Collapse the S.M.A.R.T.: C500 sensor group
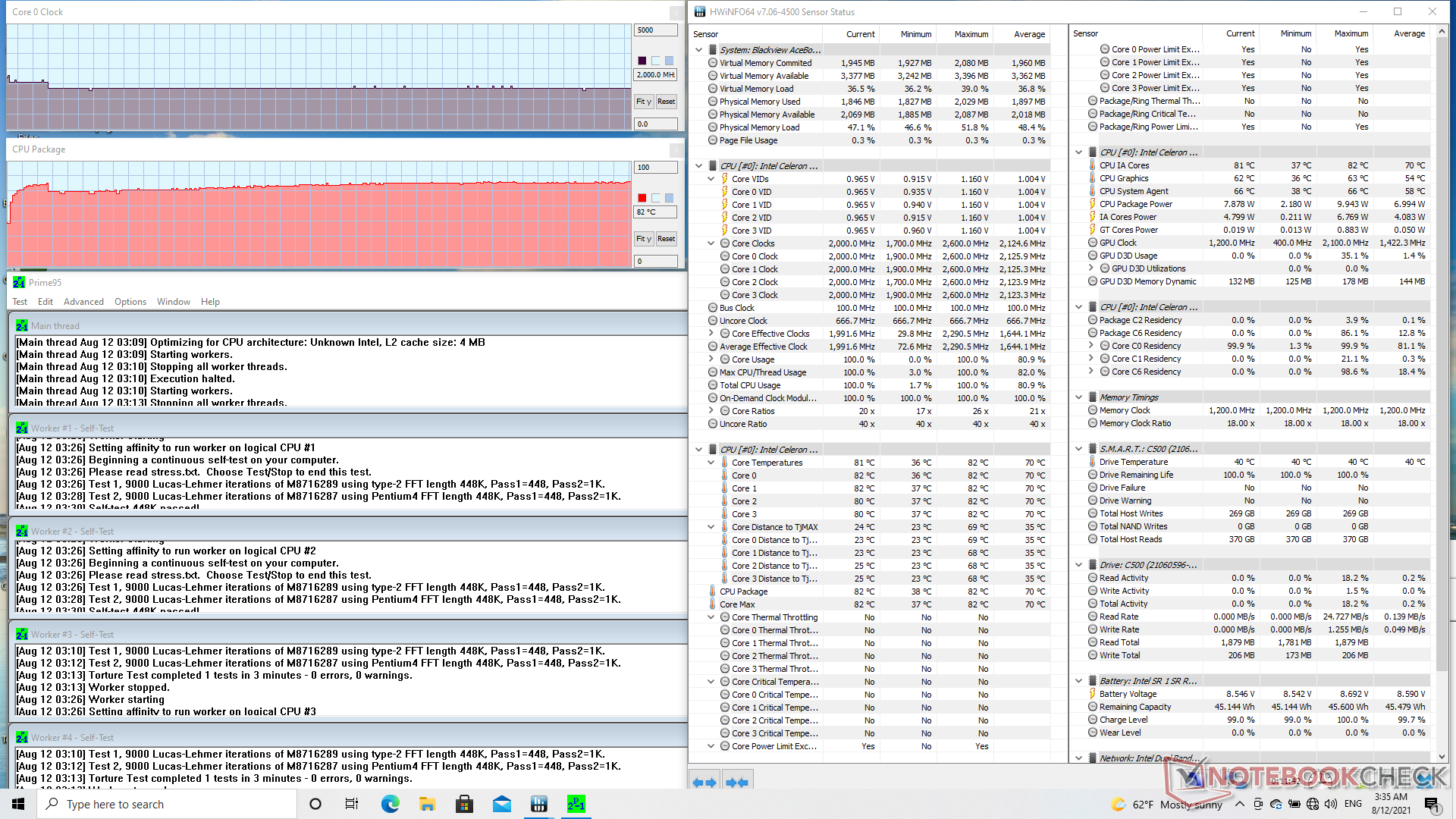The height and width of the screenshot is (819, 1456). tap(1078, 449)
